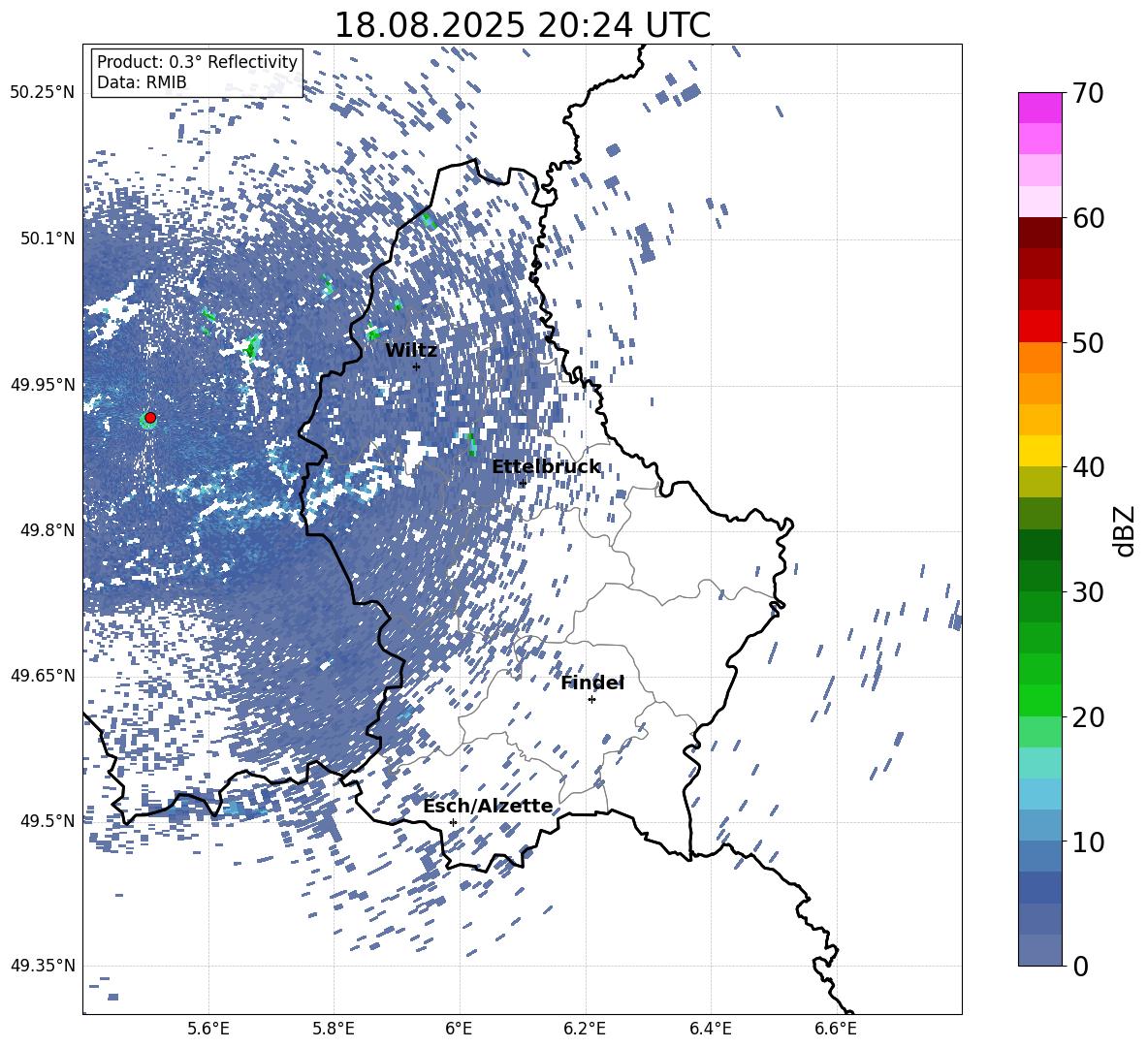Click the Findel location cross marker
This screenshot has width=1148, height=1048.
(591, 700)
